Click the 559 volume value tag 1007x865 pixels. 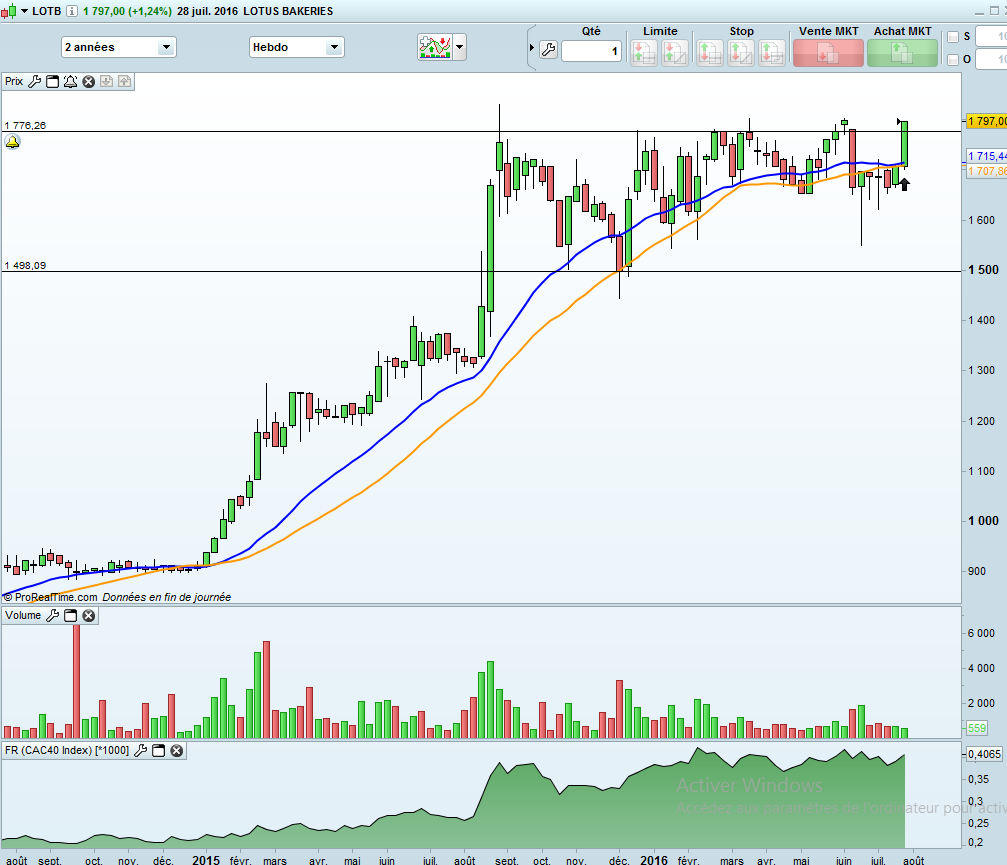pyautogui.click(x=977, y=728)
